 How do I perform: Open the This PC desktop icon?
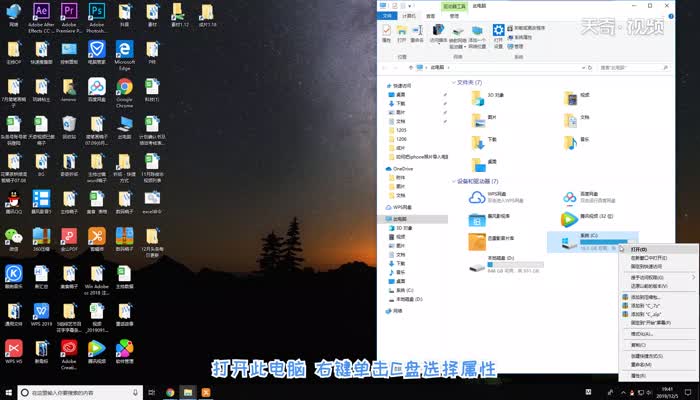pyautogui.click(x=125, y=127)
